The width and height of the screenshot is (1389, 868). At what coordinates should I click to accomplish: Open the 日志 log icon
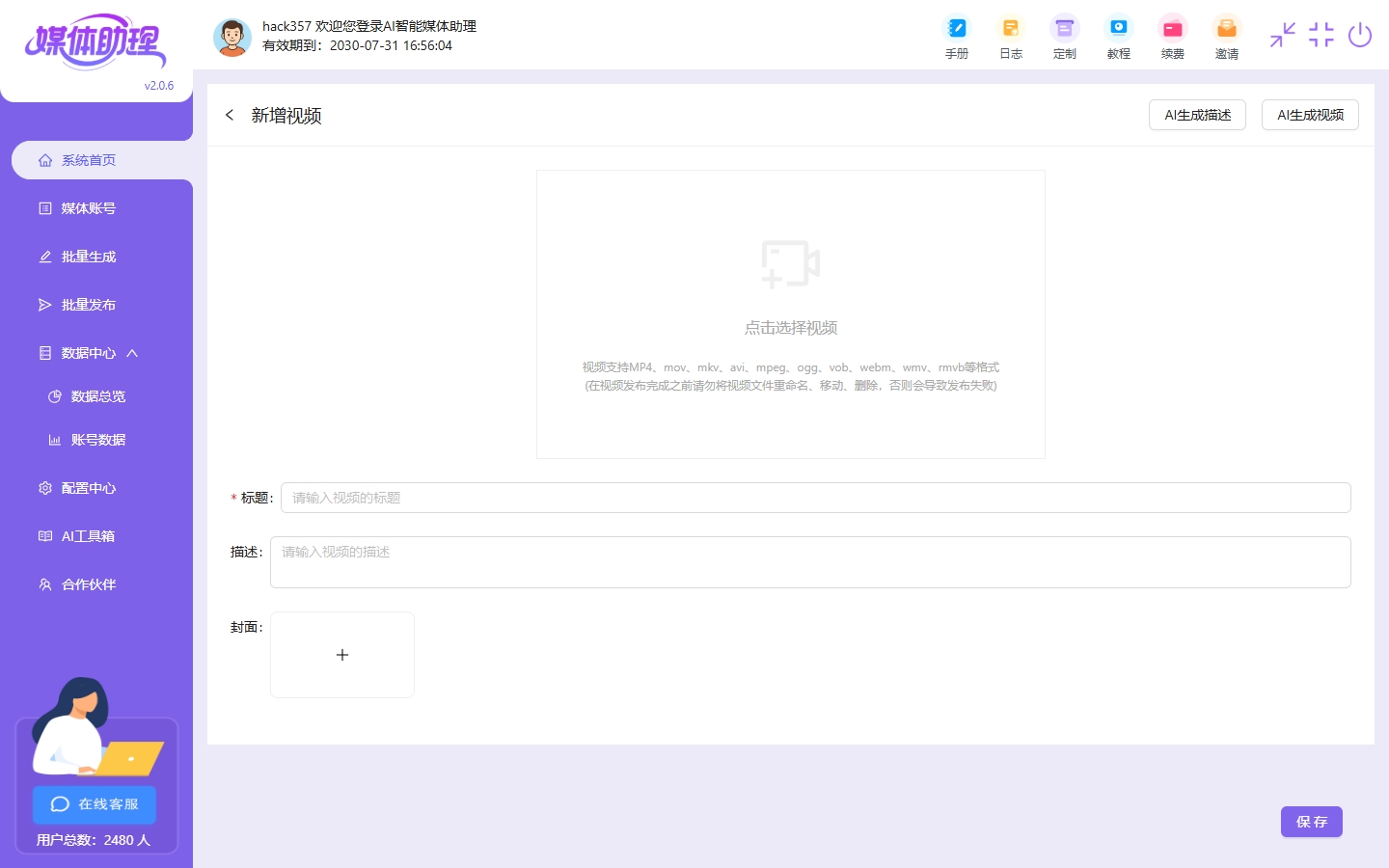point(1010,37)
